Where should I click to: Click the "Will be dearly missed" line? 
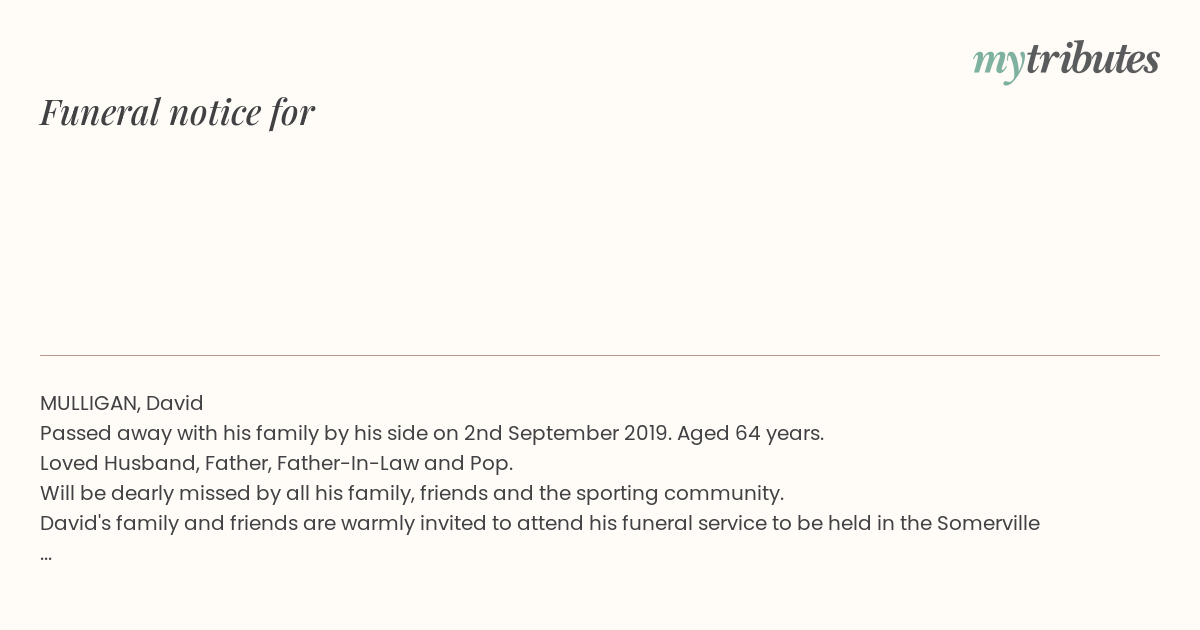click(x=412, y=493)
